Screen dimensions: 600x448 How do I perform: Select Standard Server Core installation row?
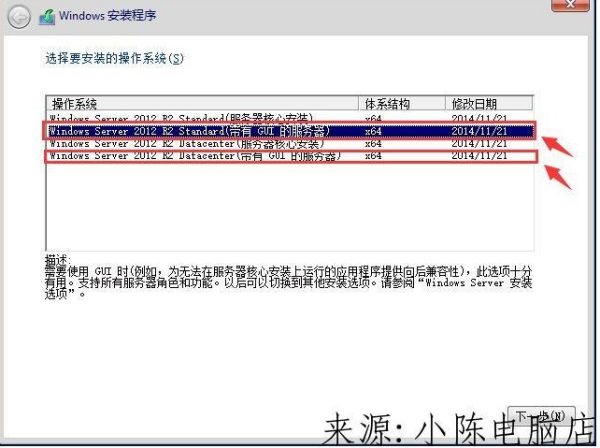point(290,118)
